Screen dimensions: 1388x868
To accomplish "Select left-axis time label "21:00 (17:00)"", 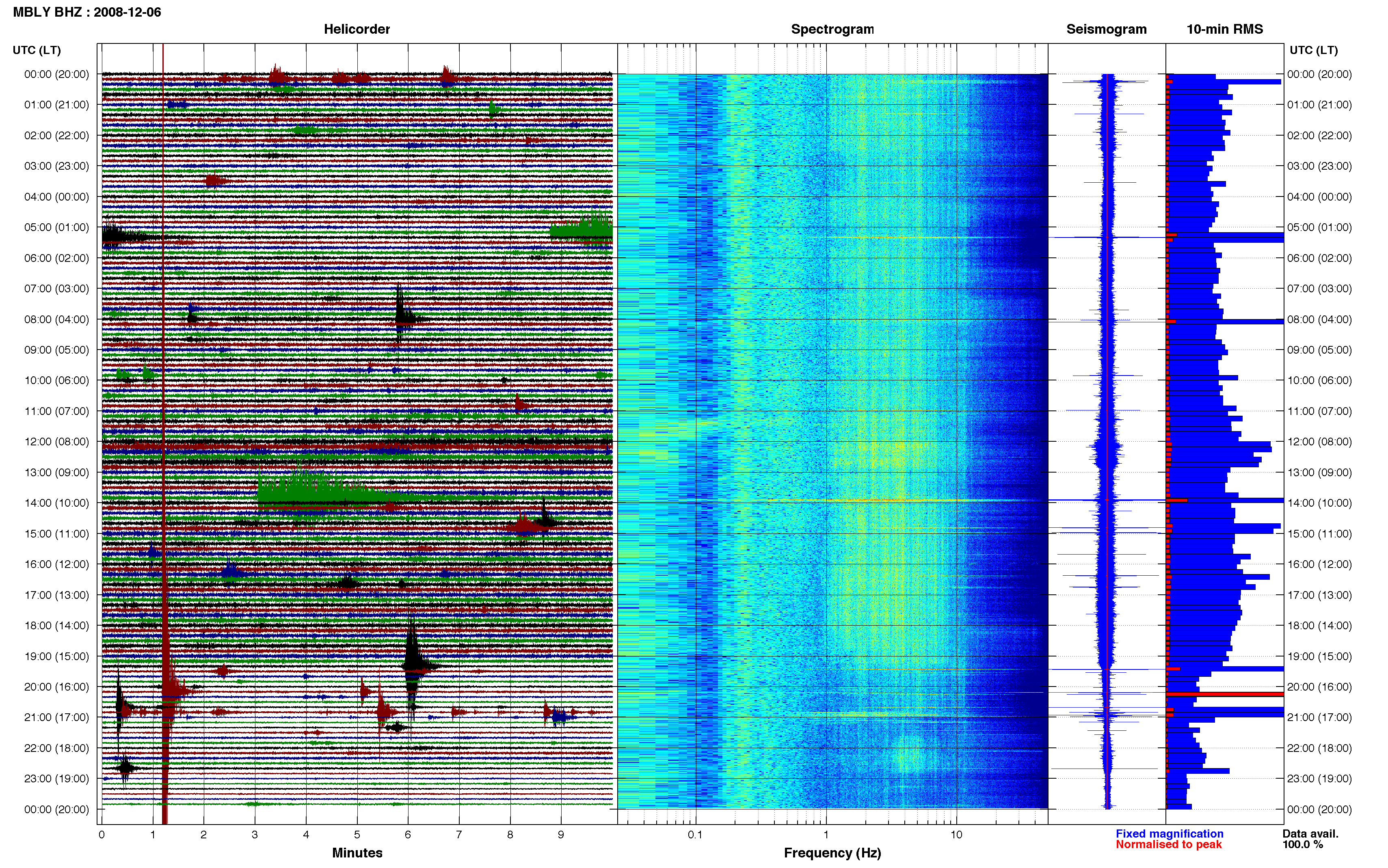I will [x=56, y=717].
